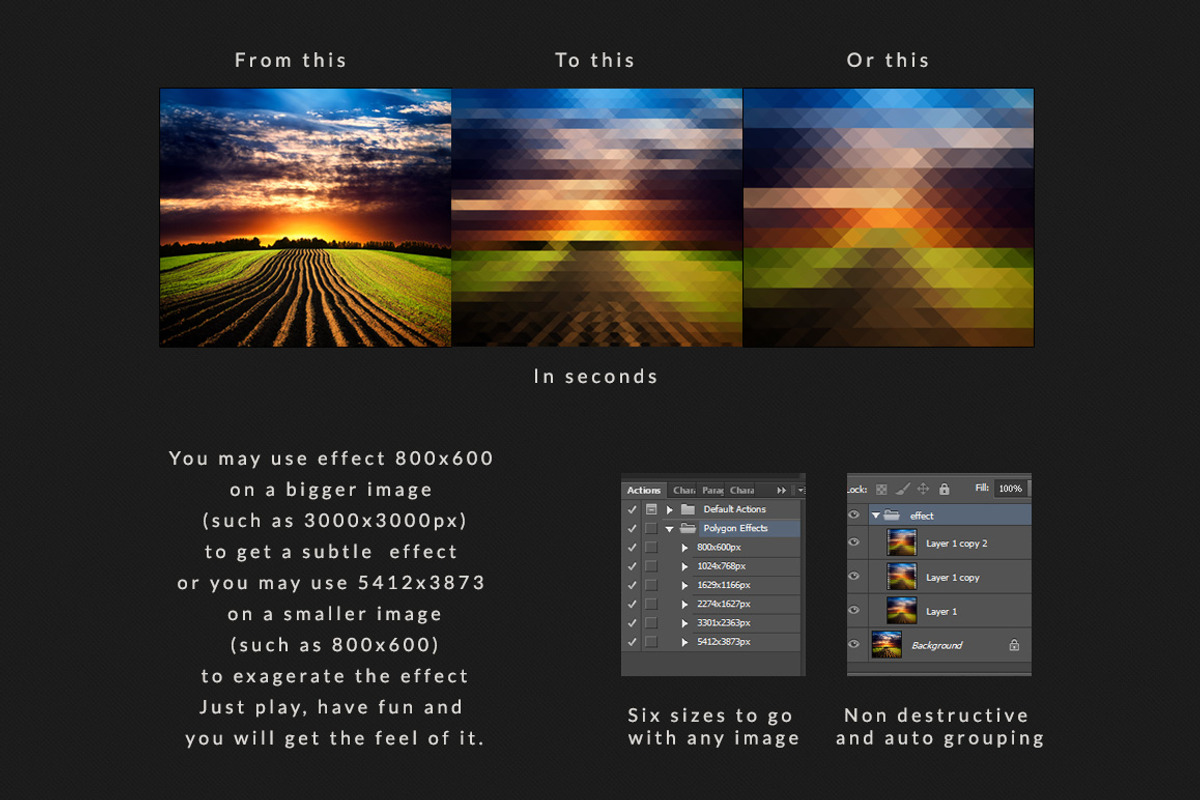Hide Layer 1 copy 2 via eye icon
Screen dimensions: 1200x800
click(854, 542)
